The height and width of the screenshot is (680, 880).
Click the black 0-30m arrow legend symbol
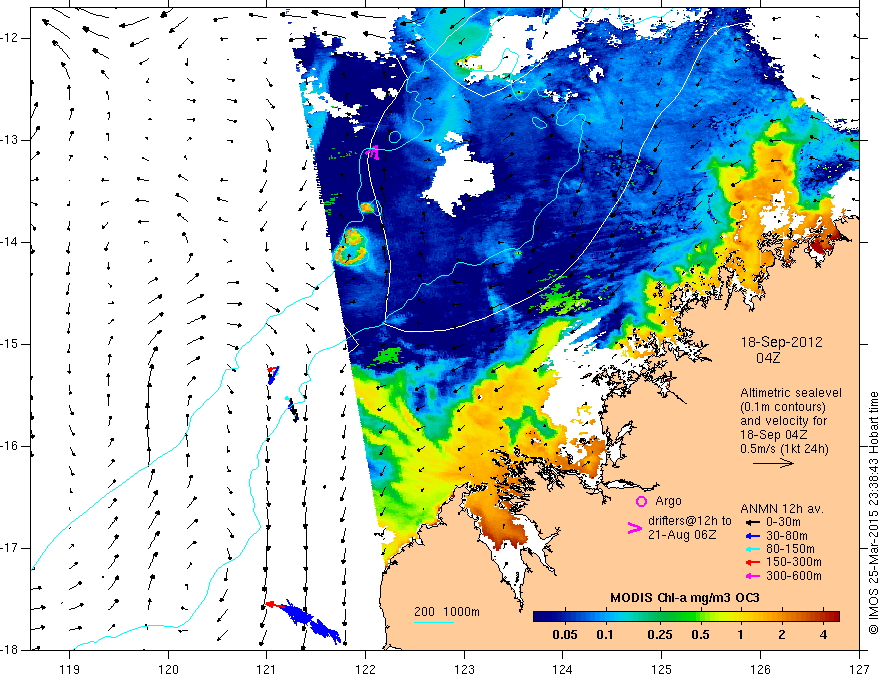[753, 522]
